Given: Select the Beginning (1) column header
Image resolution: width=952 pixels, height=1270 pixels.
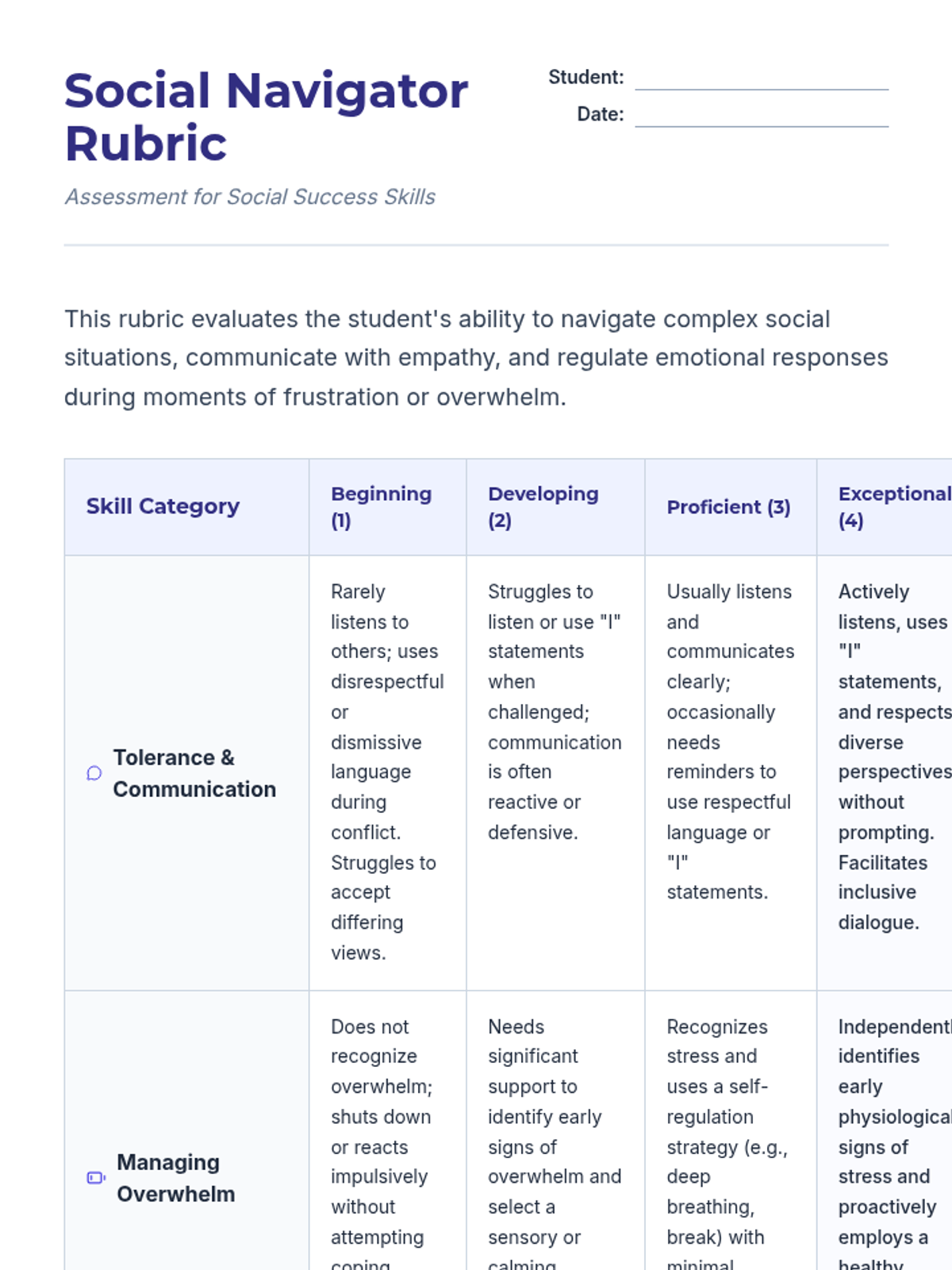Looking at the screenshot, I should (381, 506).
